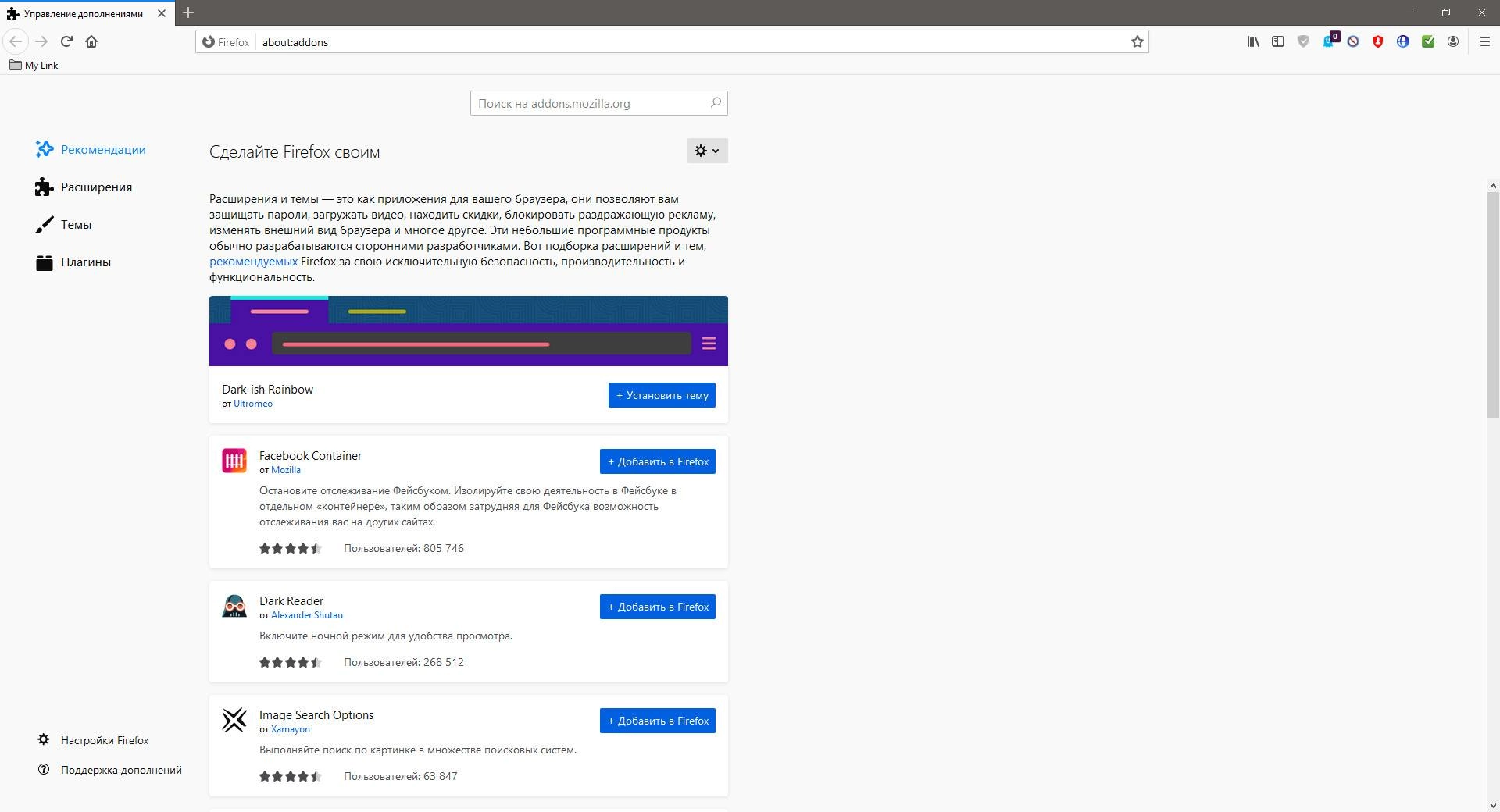Click the grey shield extension icon
The width and height of the screenshot is (1500, 812).
point(1303,41)
